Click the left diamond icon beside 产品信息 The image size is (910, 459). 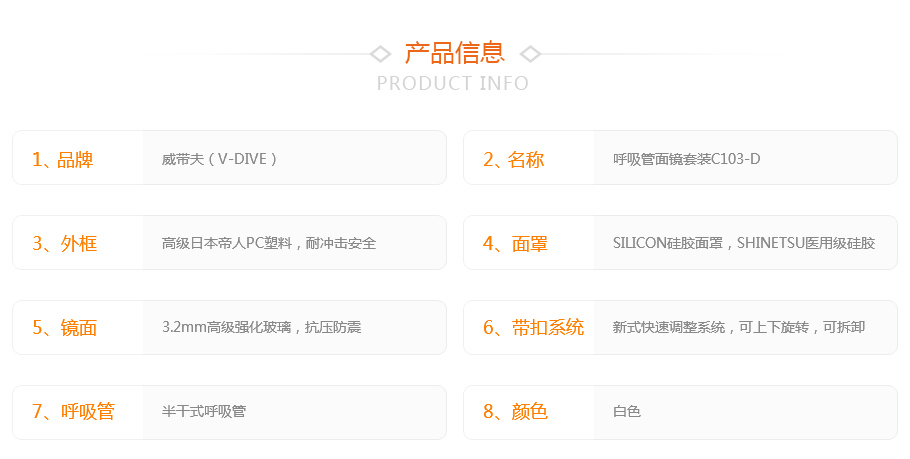[380, 54]
